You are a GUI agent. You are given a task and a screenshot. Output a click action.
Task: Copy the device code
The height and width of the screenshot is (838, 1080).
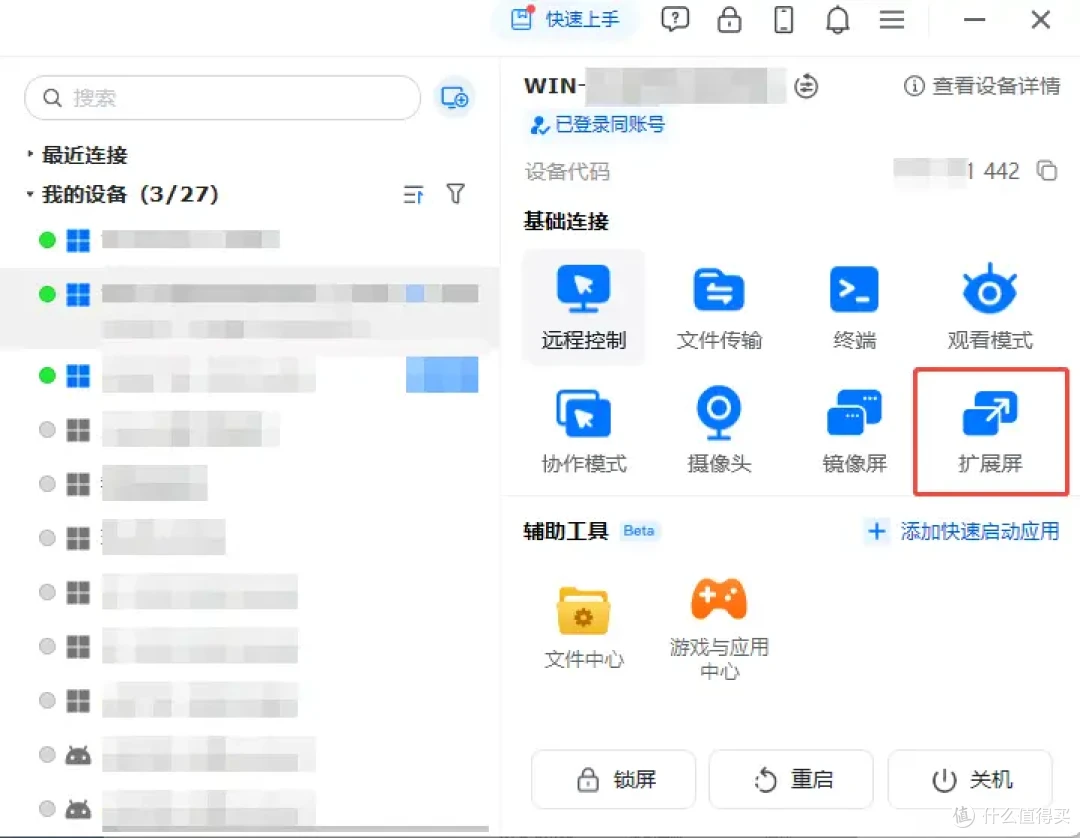pyautogui.click(x=1047, y=170)
